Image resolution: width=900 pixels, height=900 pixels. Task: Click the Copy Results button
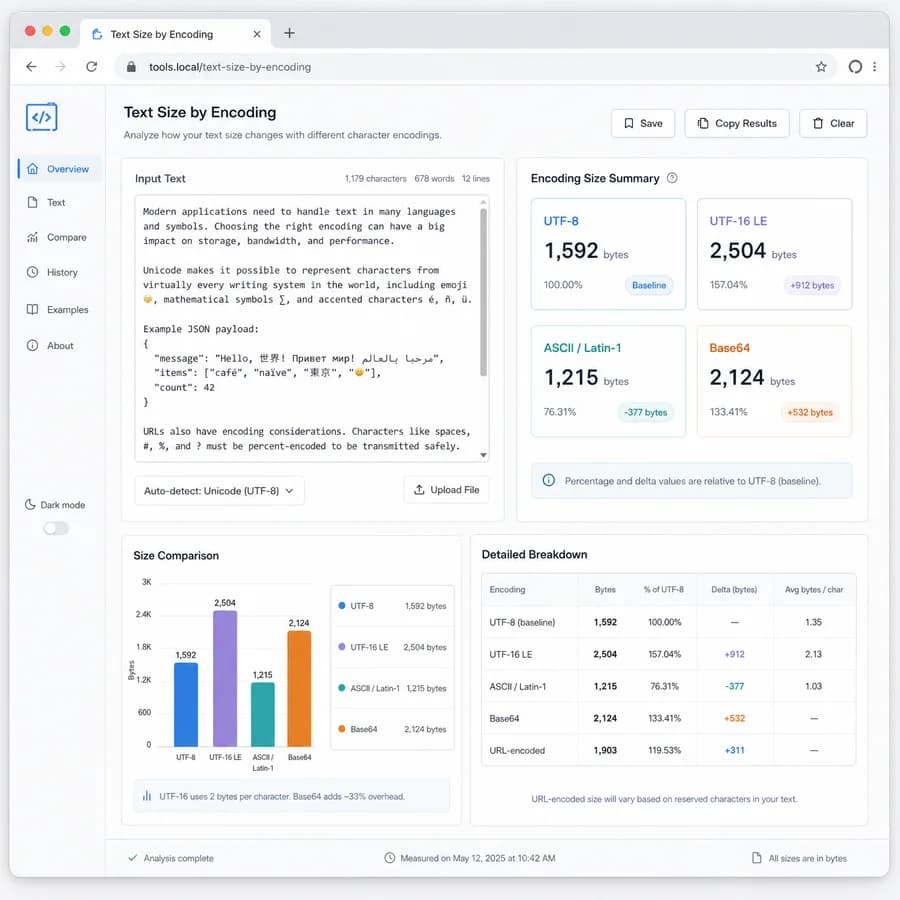tap(737, 123)
